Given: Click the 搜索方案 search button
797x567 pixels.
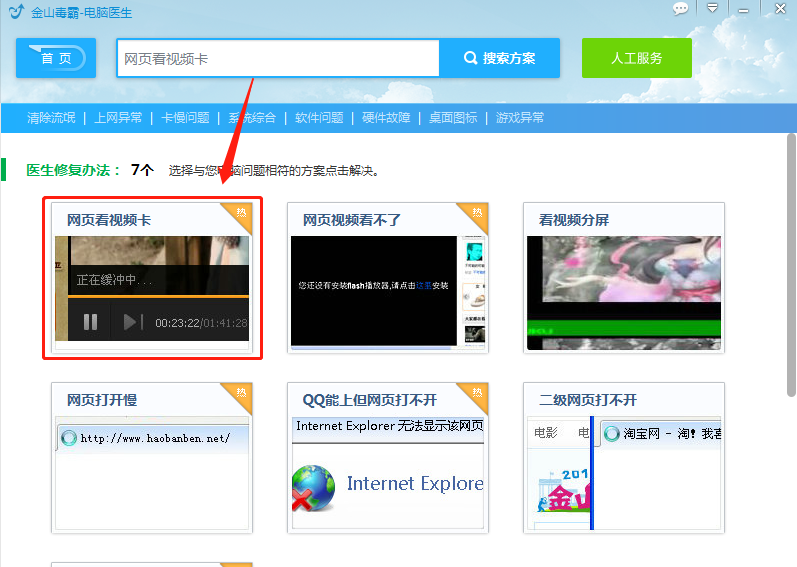Looking at the screenshot, I should coord(500,58).
